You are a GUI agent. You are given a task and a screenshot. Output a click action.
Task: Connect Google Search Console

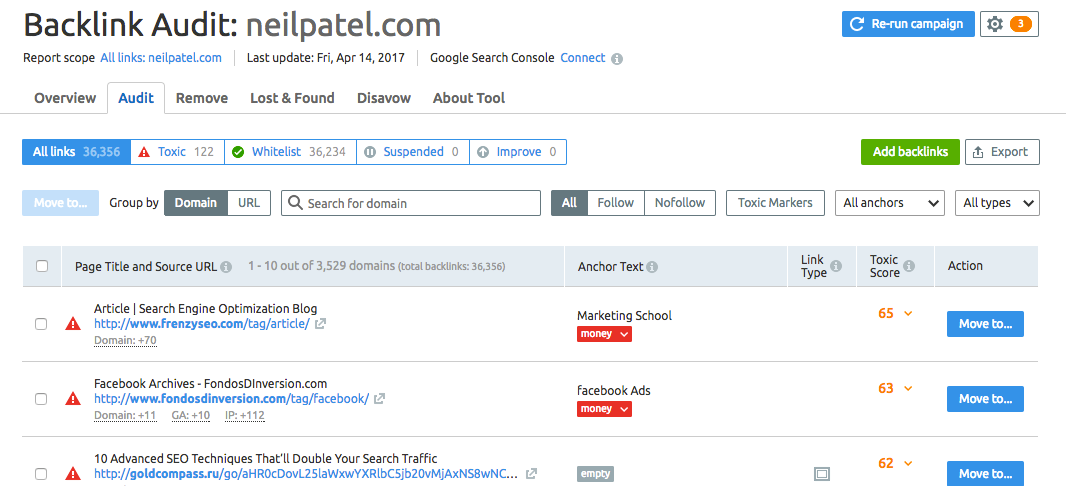583,58
